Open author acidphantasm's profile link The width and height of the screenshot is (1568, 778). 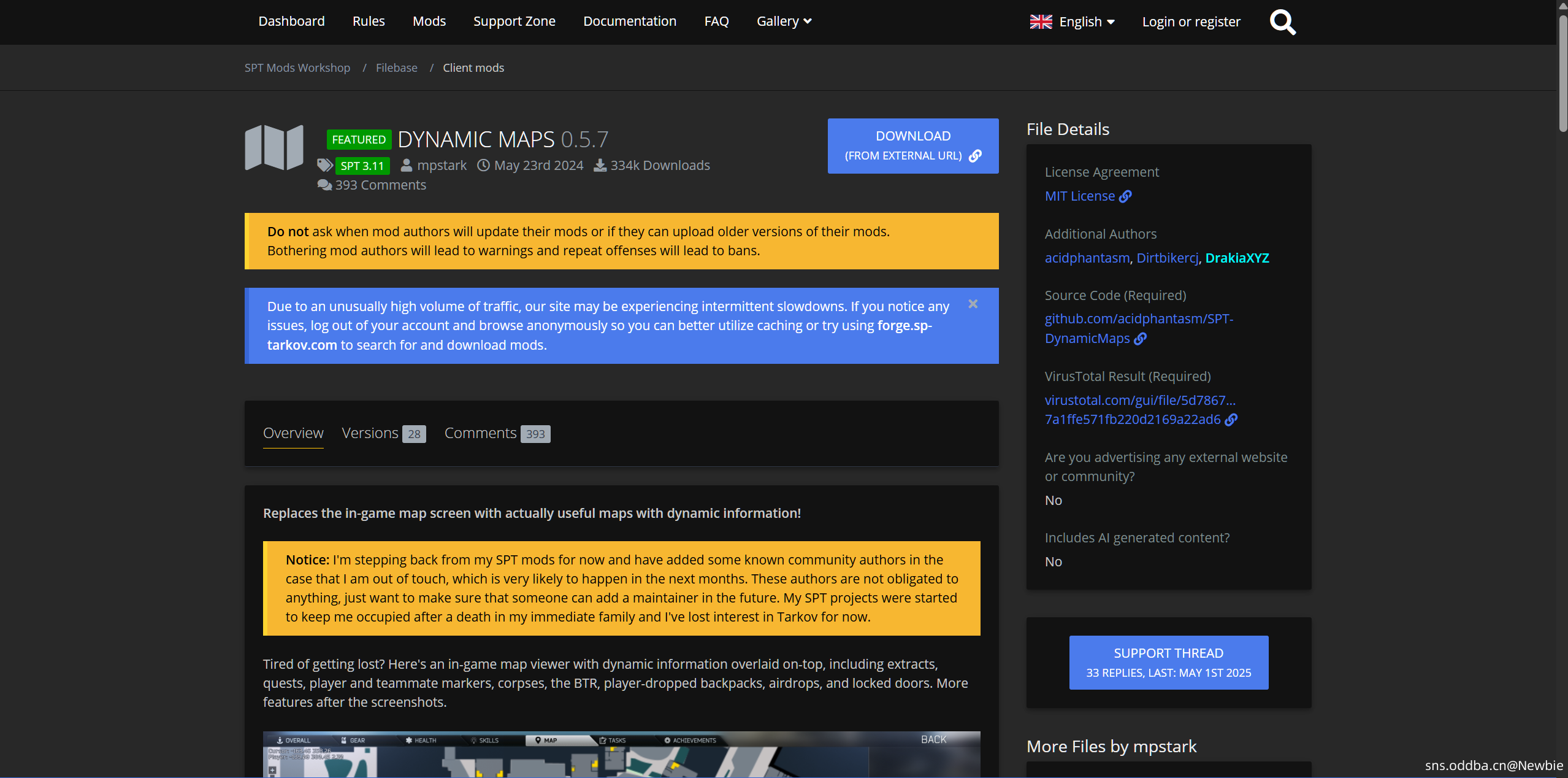coord(1087,258)
